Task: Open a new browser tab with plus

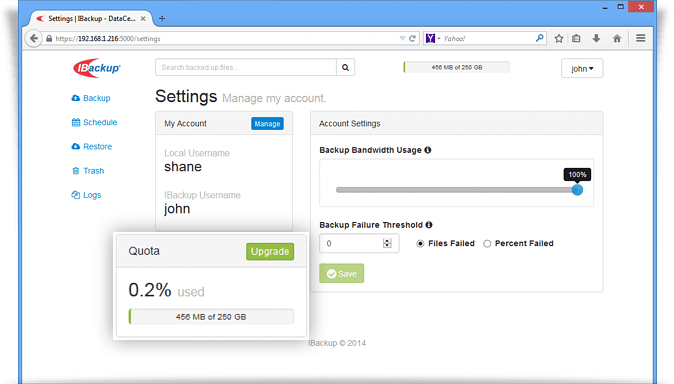Action: (x=162, y=18)
